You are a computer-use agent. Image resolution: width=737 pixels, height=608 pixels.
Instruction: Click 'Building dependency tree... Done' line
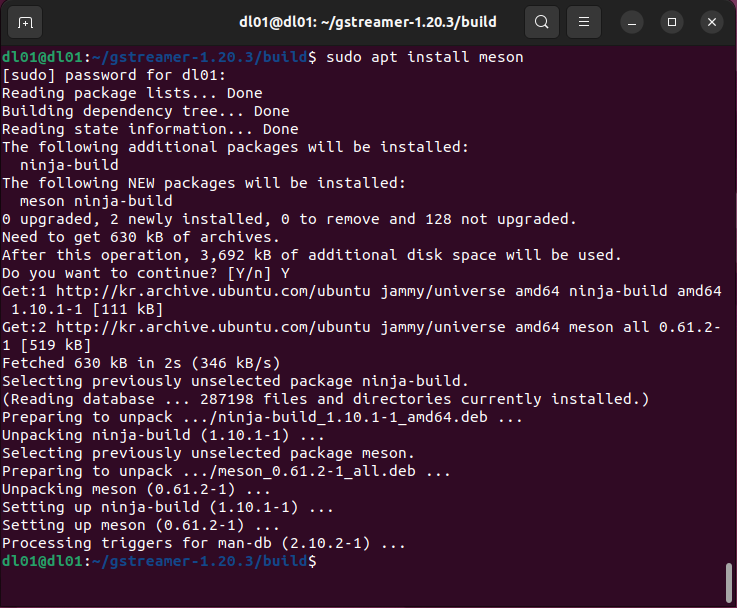point(146,111)
